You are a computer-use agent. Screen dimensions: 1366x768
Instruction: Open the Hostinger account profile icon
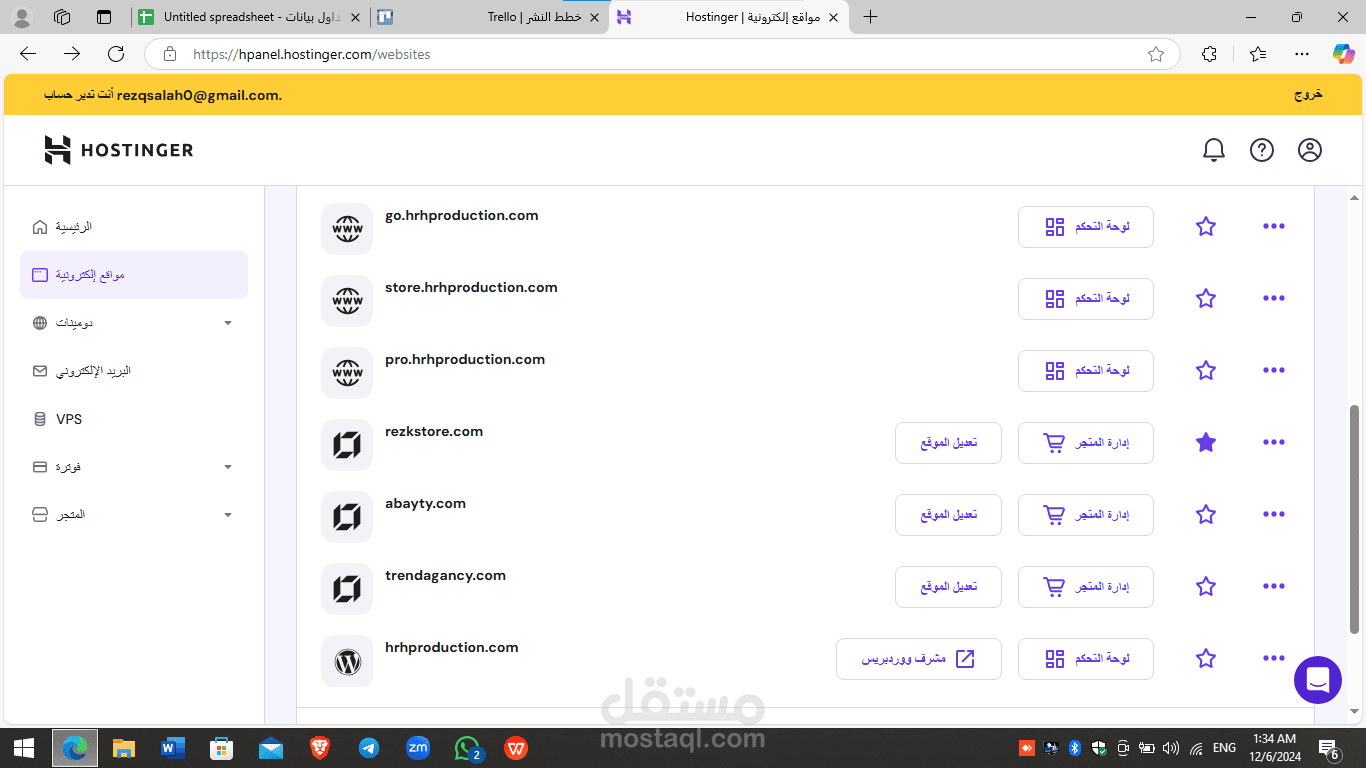1310,150
